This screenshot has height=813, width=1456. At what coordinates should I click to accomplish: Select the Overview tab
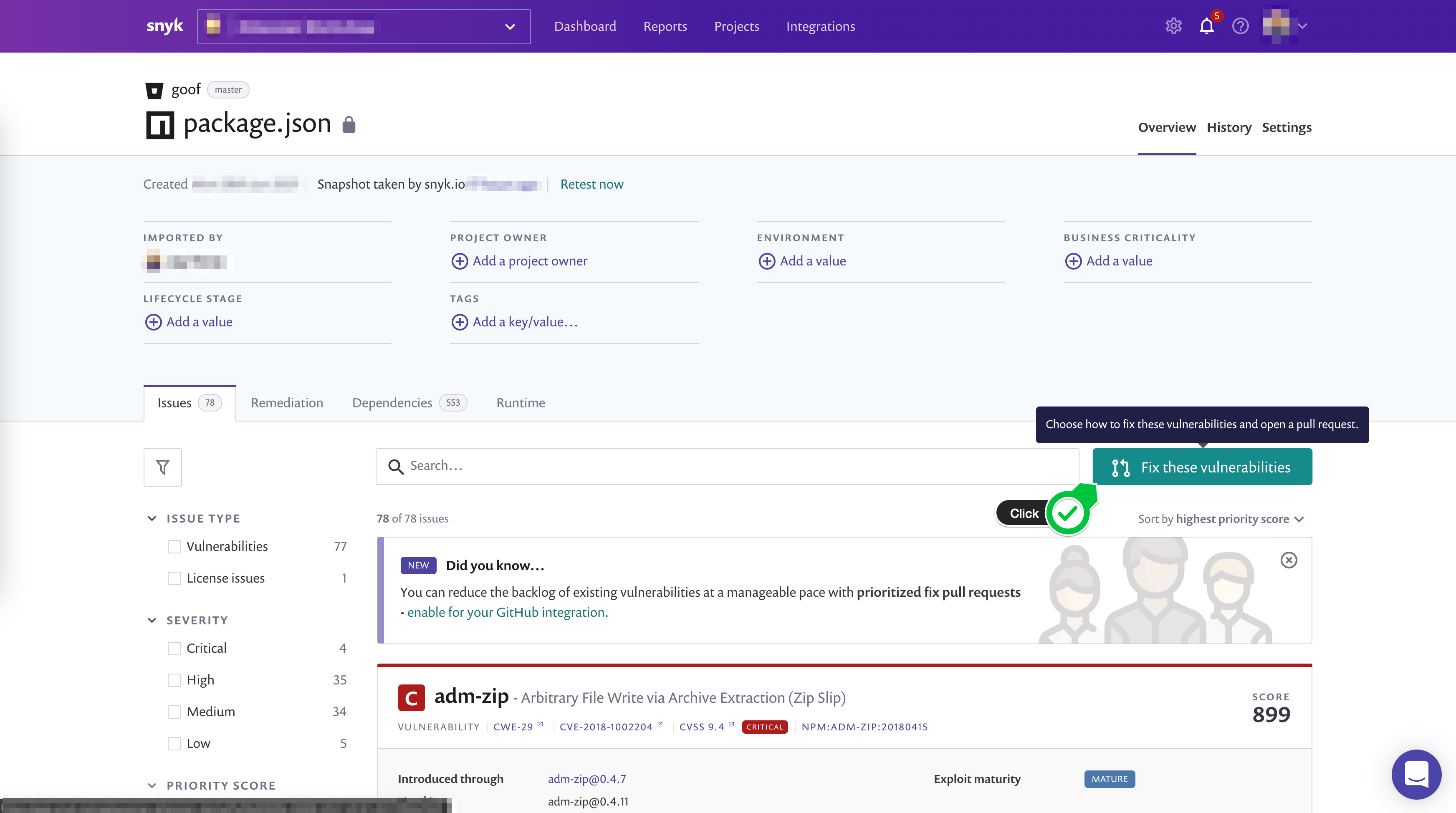pos(1167,127)
